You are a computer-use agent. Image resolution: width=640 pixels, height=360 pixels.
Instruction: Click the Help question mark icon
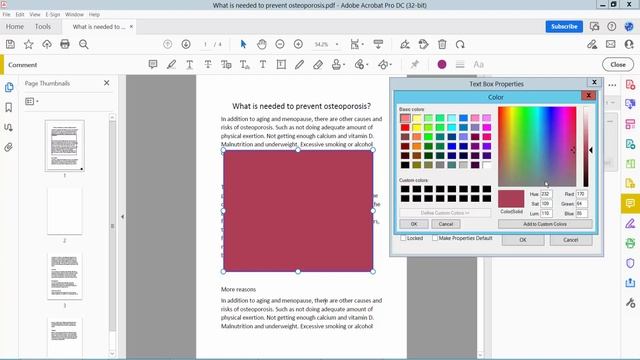(611, 27)
